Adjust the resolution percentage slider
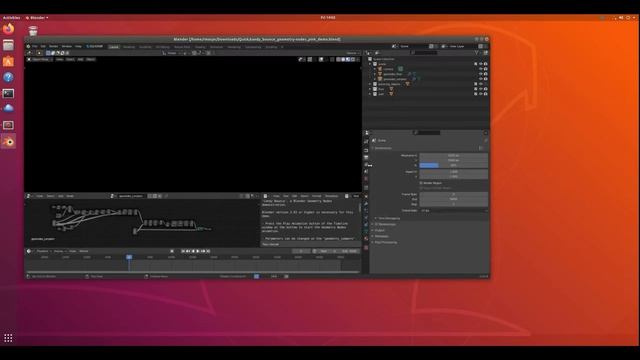The height and width of the screenshot is (360, 640). 453,165
